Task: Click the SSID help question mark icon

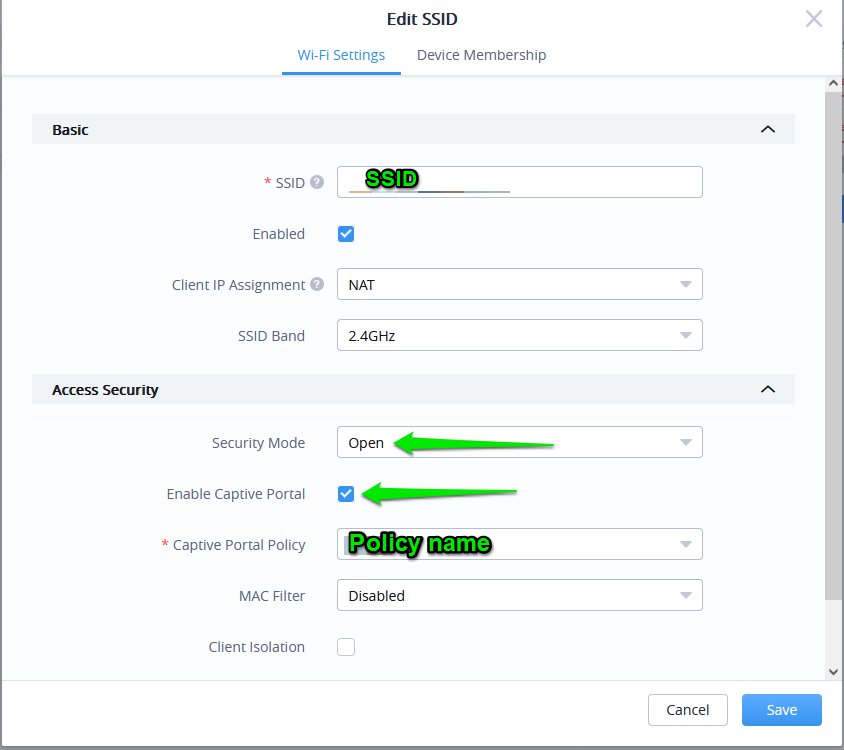Action: 317,182
